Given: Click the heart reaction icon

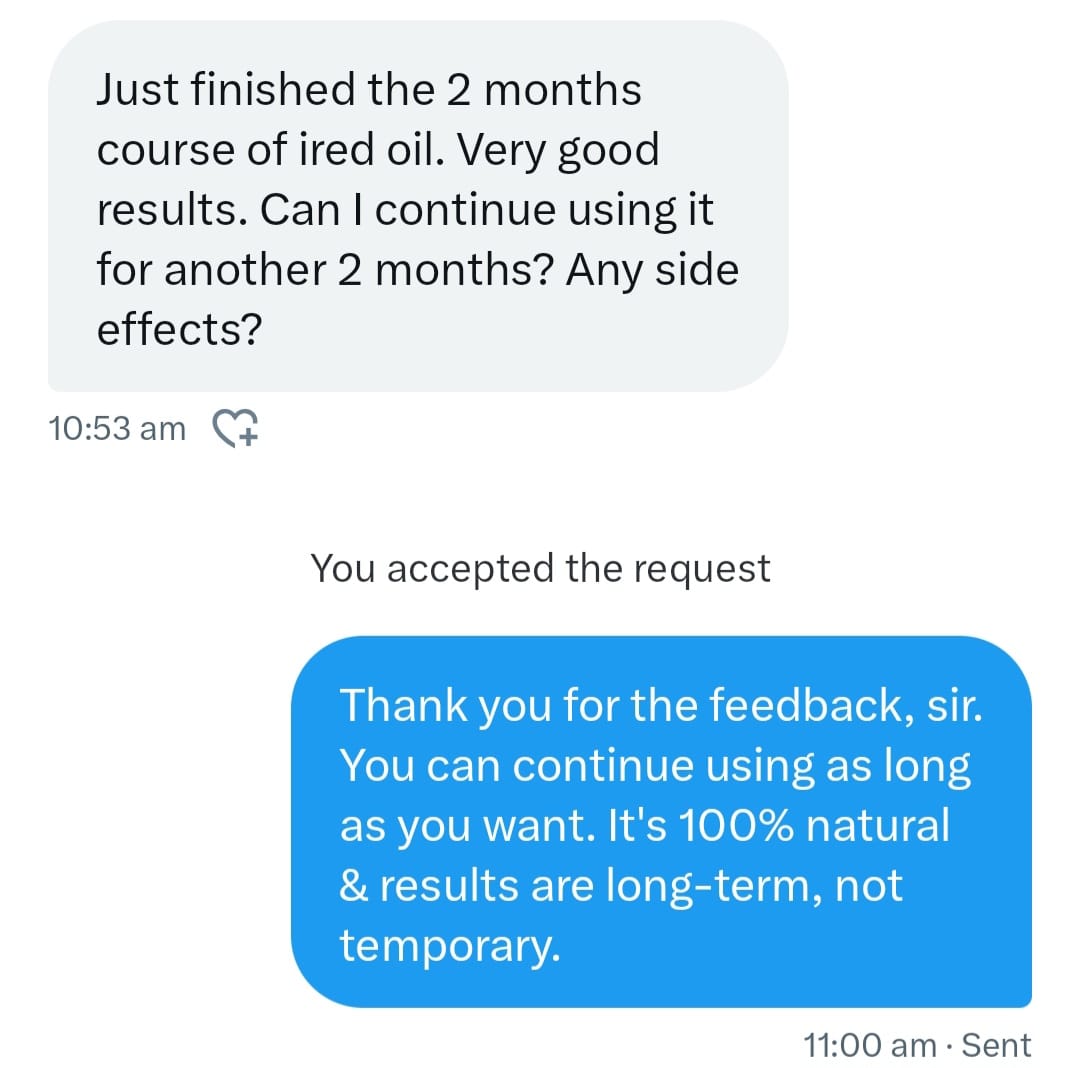Looking at the screenshot, I should pyautogui.click(x=237, y=429).
